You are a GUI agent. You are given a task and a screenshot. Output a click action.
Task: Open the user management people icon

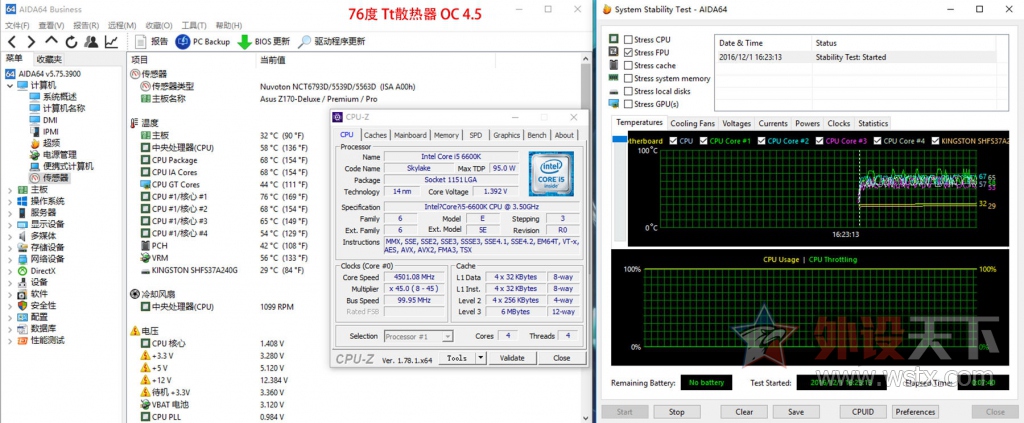coord(91,42)
